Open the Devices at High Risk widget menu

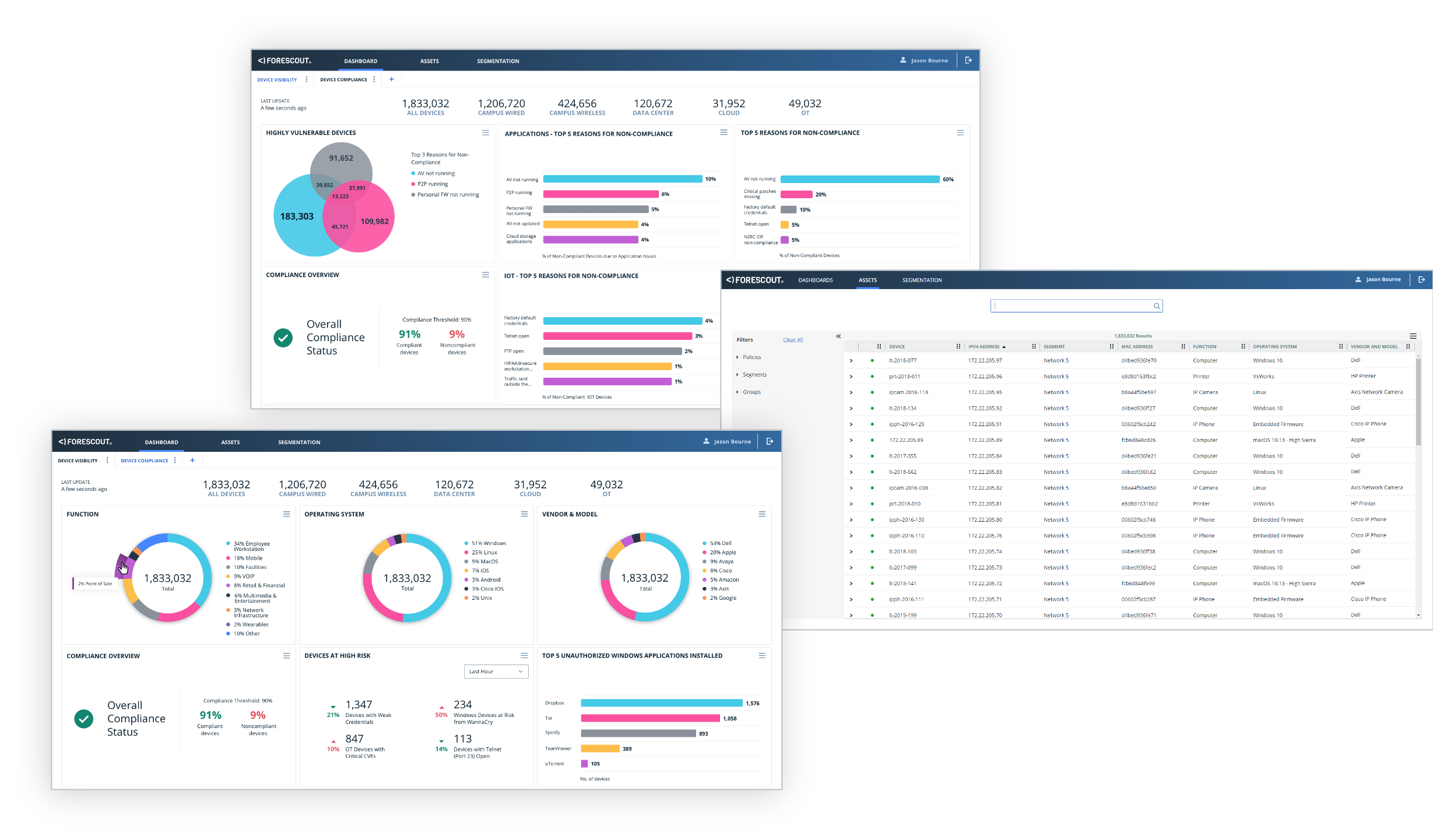coord(524,656)
